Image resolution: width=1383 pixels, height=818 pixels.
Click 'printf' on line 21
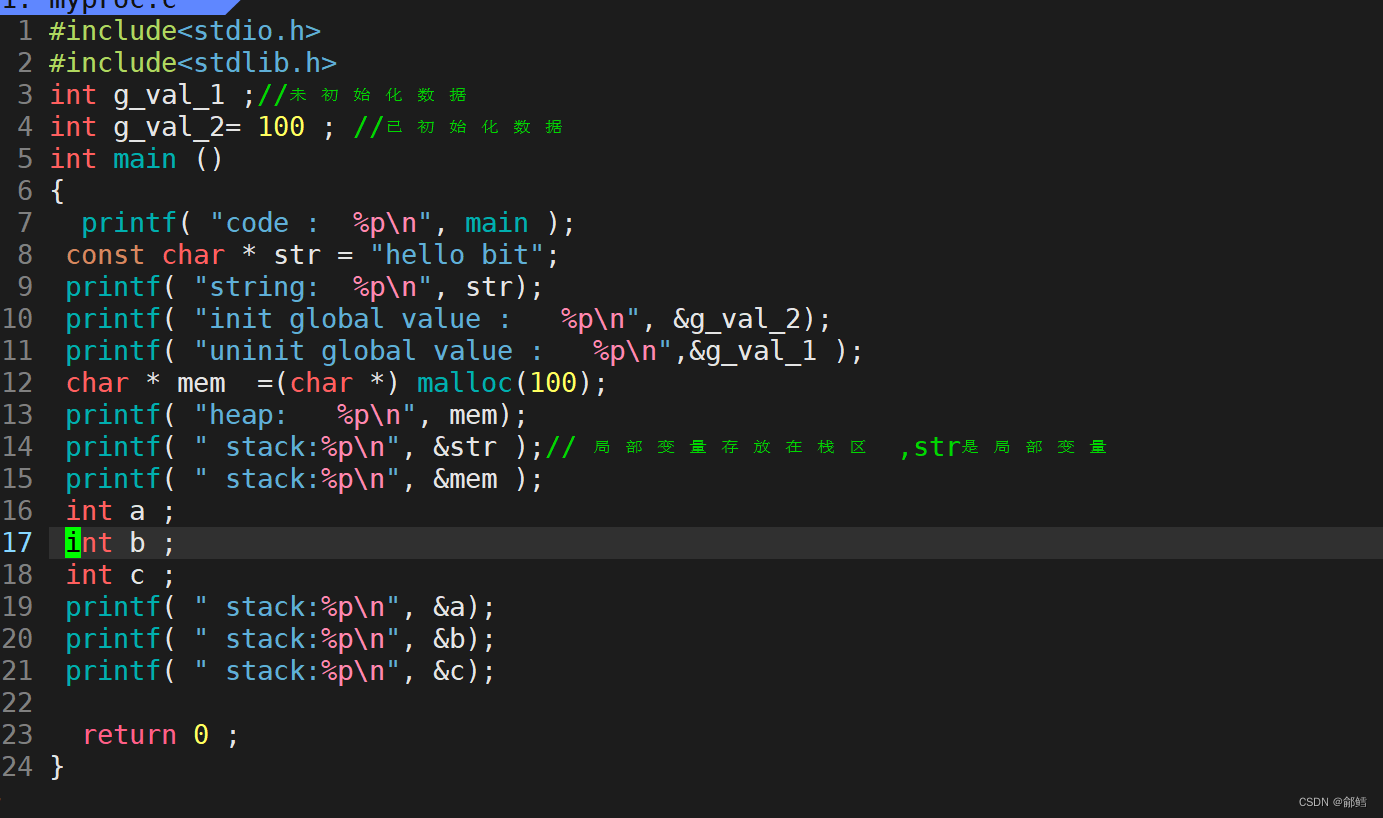pyautogui.click(x=113, y=670)
